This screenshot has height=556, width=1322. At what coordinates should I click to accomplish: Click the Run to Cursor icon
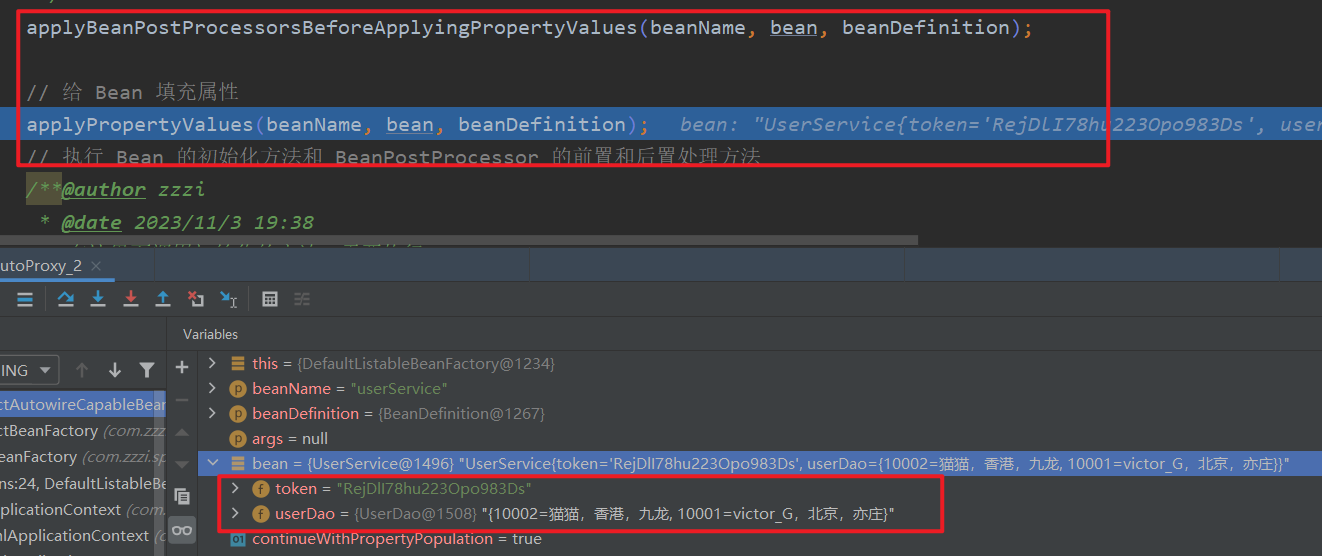[229, 299]
